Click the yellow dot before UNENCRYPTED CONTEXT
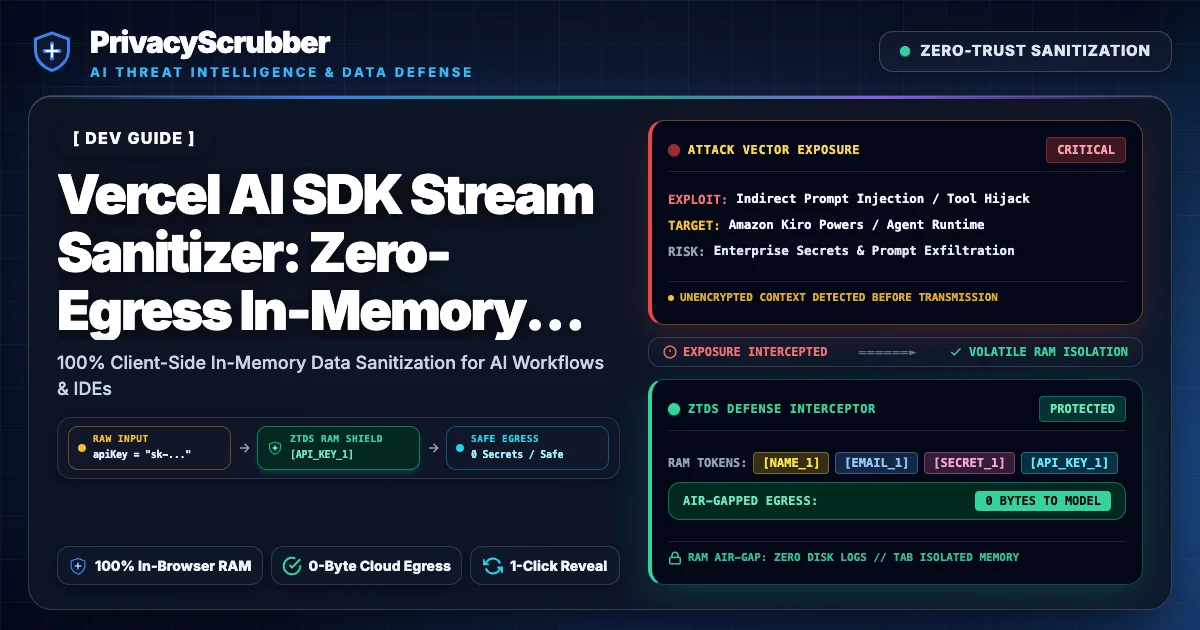The width and height of the screenshot is (1200, 630). (671, 297)
